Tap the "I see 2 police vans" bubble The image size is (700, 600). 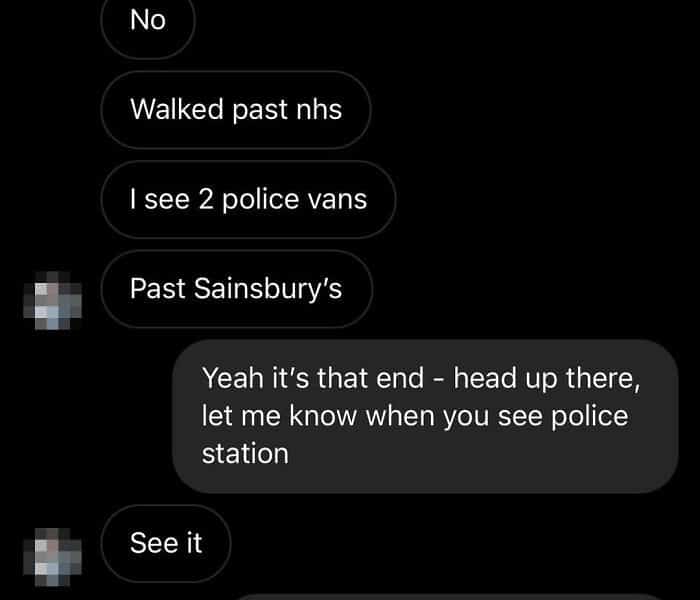pyautogui.click(x=248, y=199)
